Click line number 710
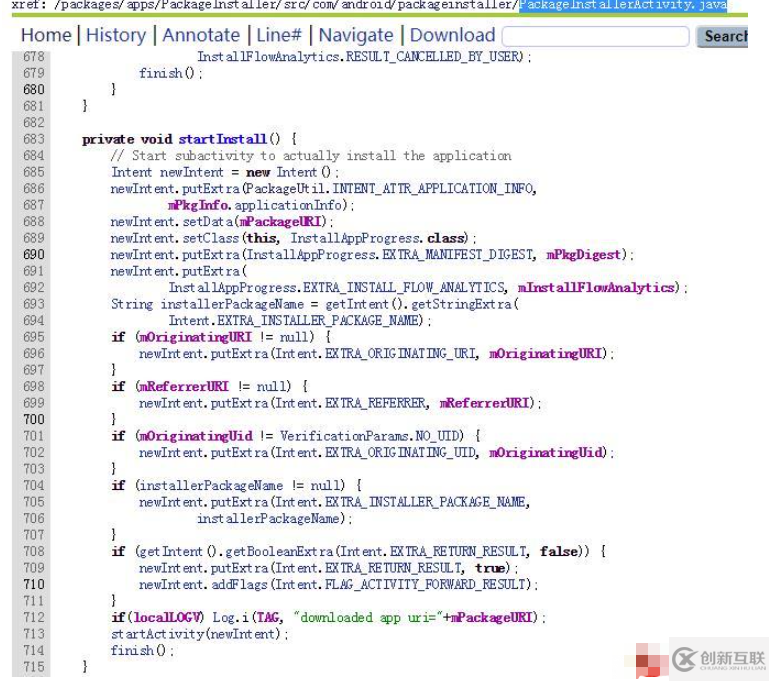The image size is (769, 681). (x=33, y=584)
